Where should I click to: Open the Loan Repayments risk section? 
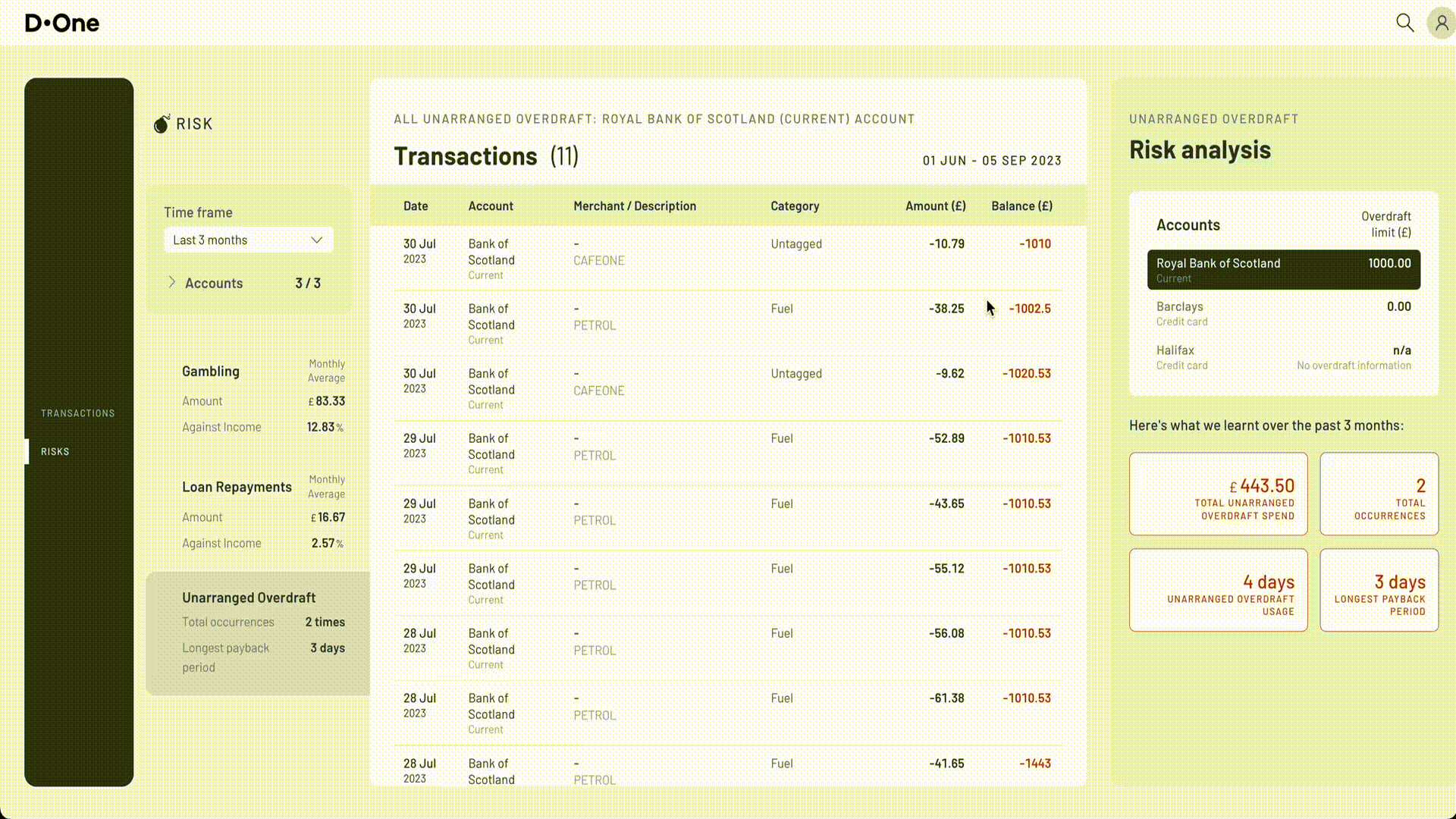coord(237,488)
